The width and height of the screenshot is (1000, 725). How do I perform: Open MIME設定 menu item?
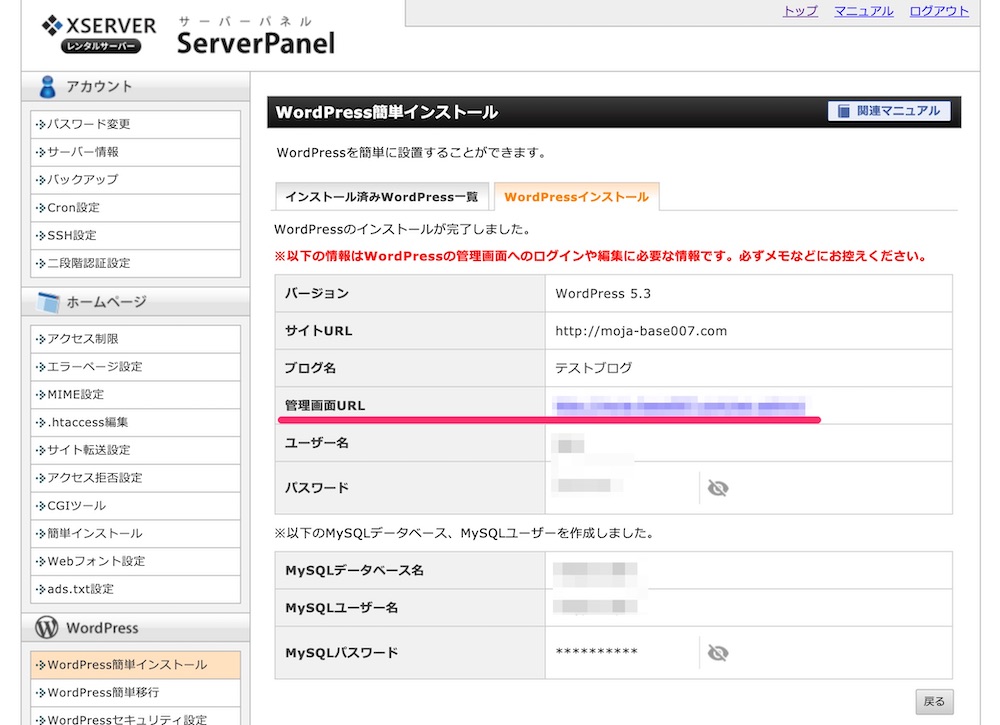[135, 394]
